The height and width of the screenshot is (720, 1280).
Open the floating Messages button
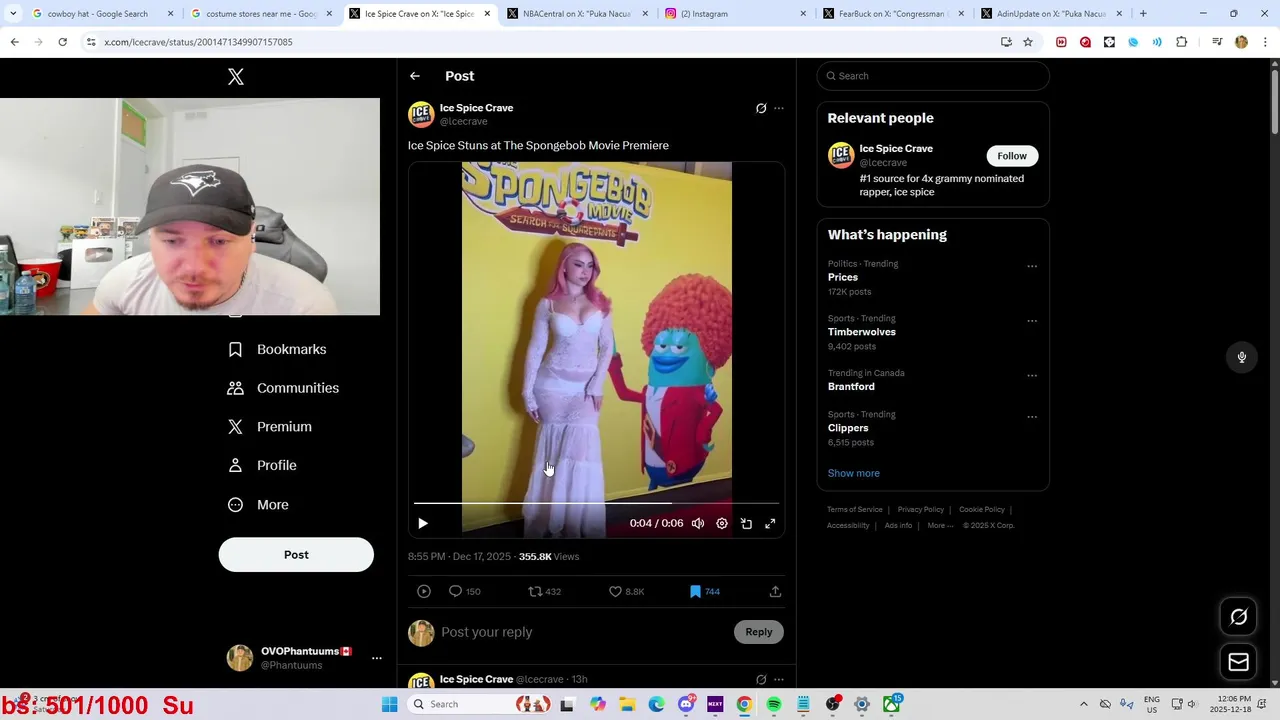coord(1238,662)
